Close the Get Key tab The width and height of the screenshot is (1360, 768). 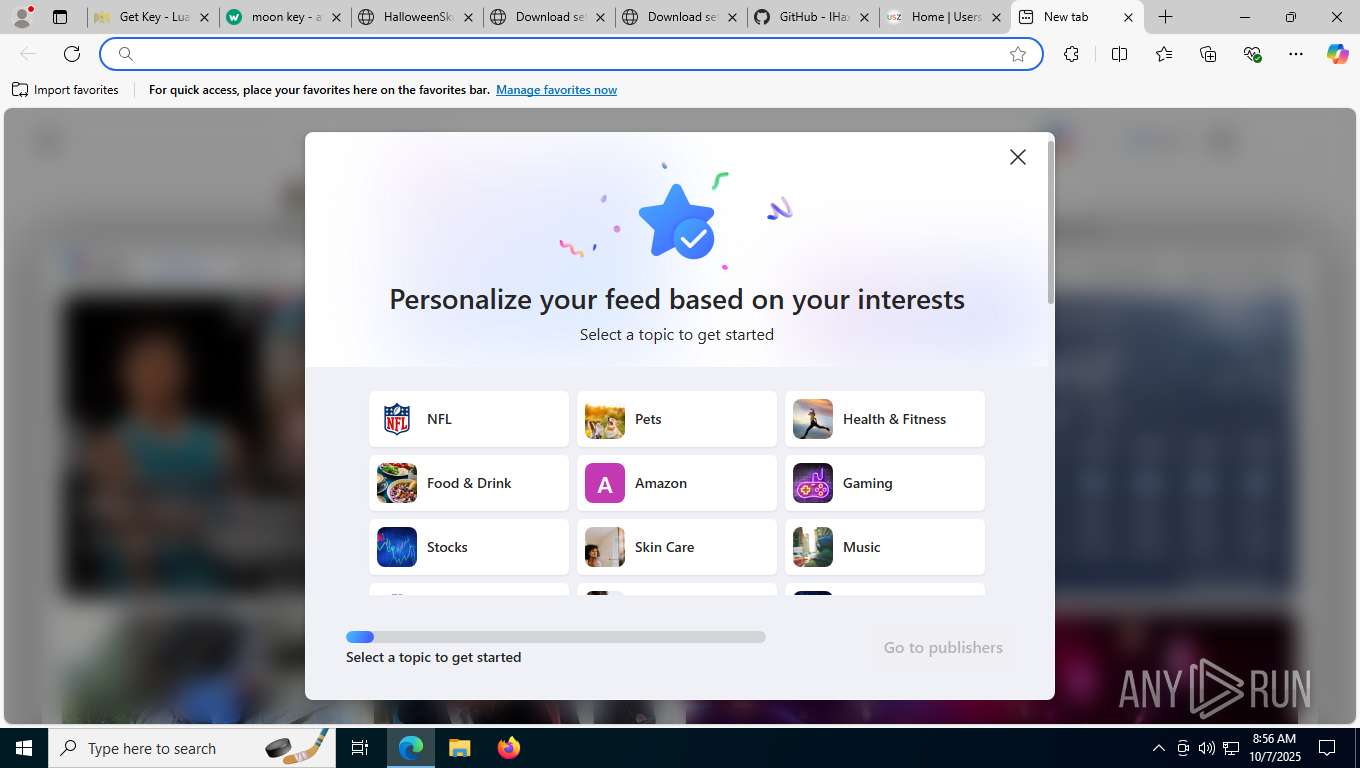pos(204,17)
